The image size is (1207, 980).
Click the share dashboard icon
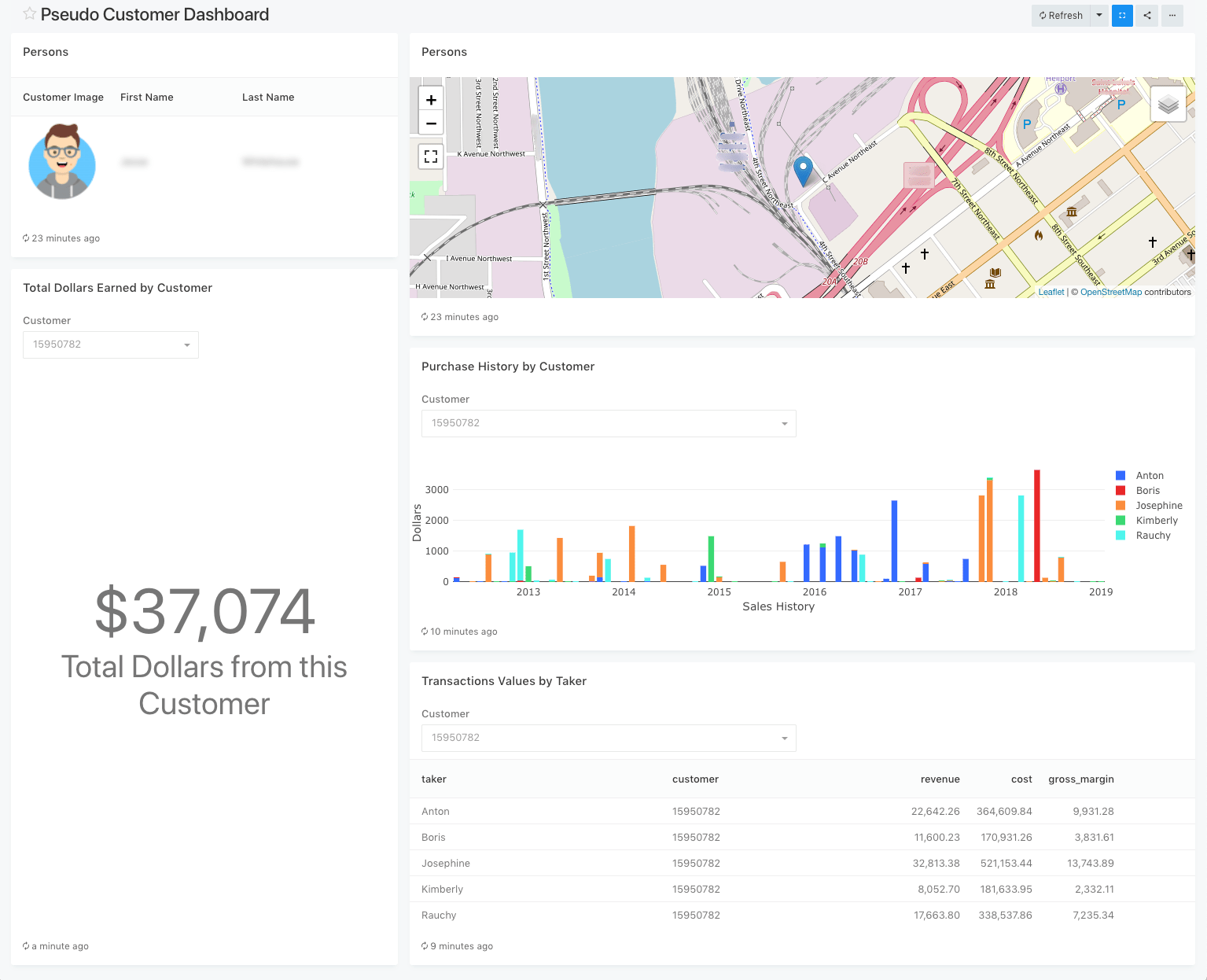click(1146, 16)
